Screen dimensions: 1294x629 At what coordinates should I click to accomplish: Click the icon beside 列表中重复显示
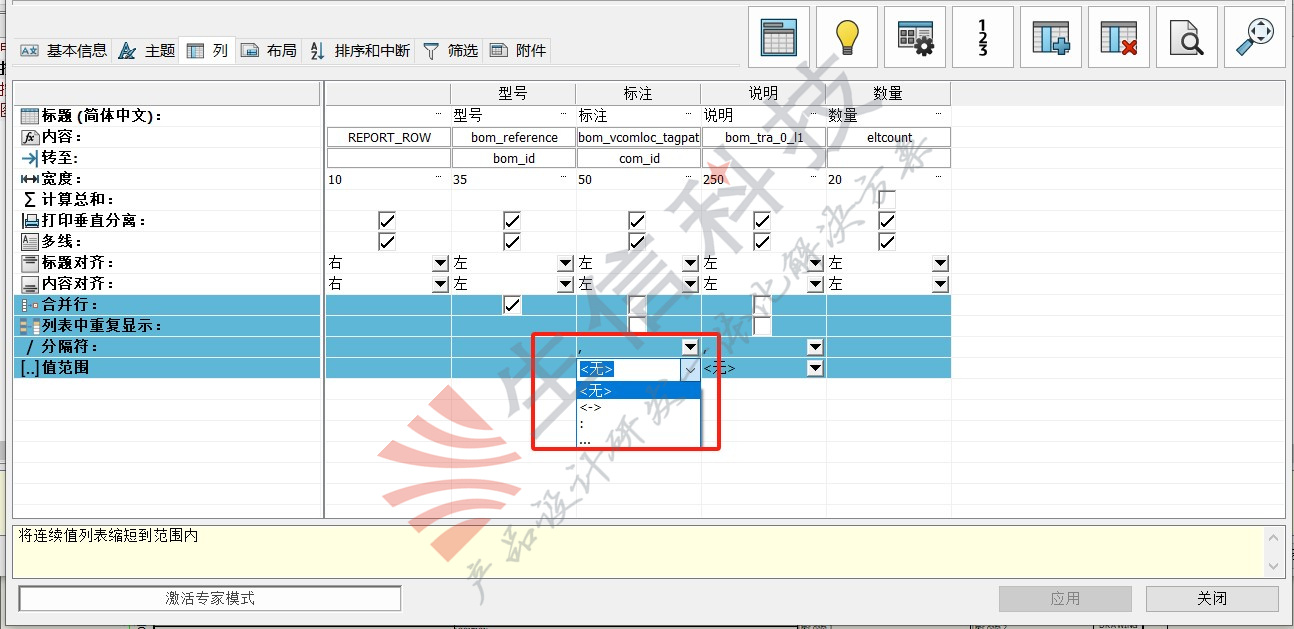(30, 326)
